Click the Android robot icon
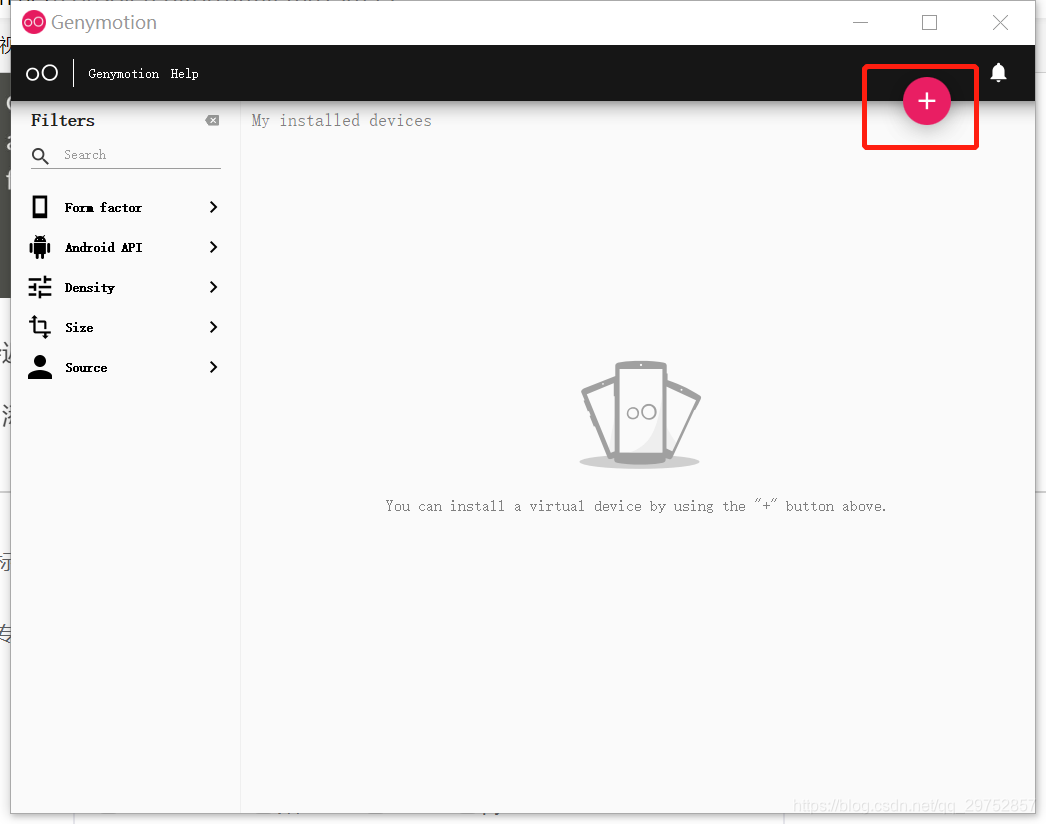This screenshot has width=1046, height=824. pyautogui.click(x=40, y=247)
